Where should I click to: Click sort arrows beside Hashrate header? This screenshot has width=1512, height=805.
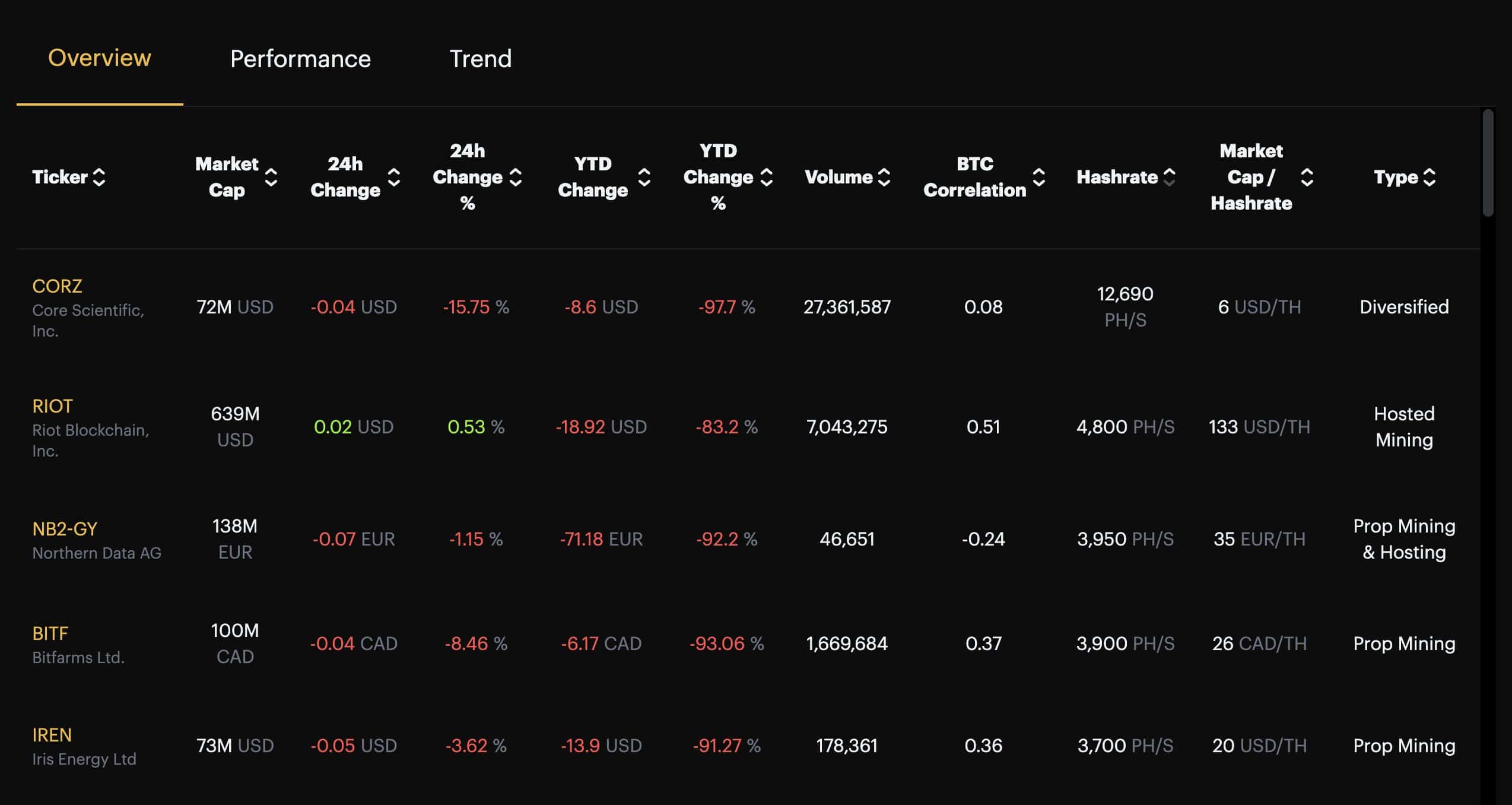point(1169,177)
